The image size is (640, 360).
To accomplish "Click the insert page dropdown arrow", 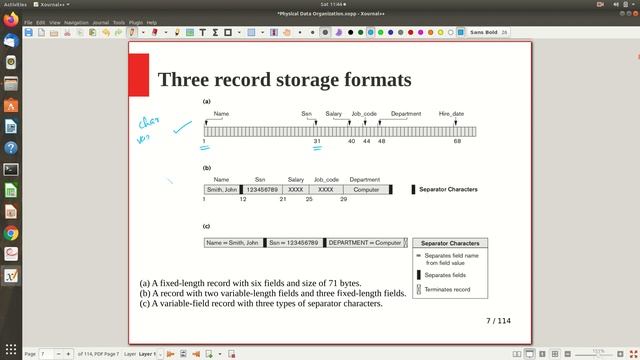I will point(220,354).
